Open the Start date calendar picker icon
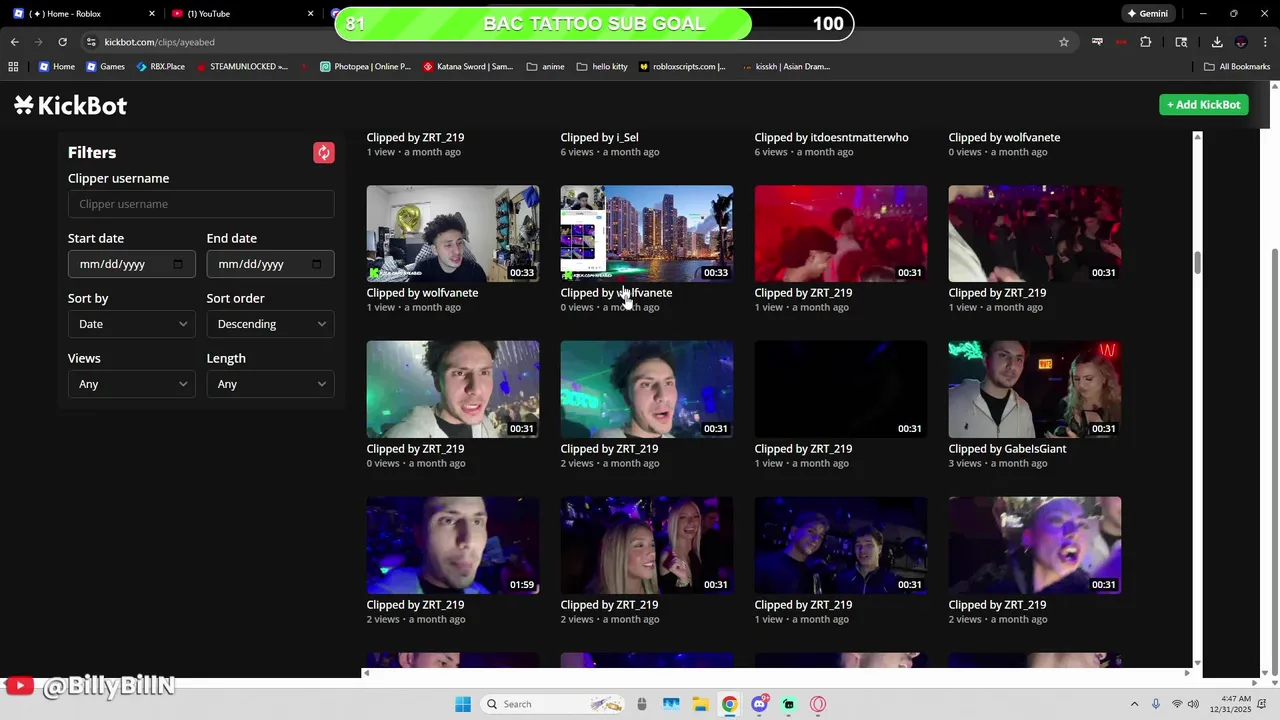This screenshot has height=720, width=1280. (x=178, y=264)
